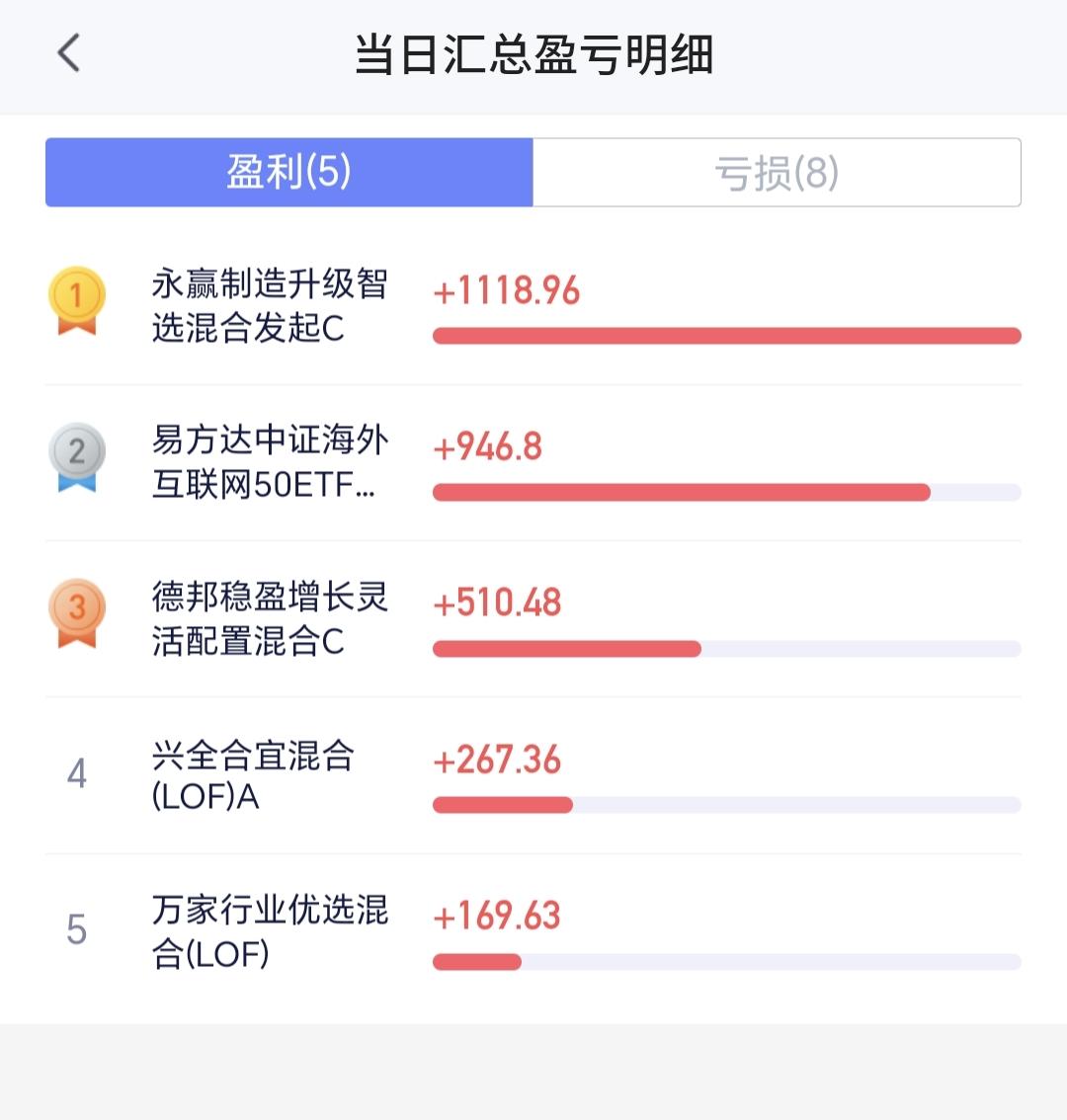Click the +169.63 profit bar

727,961
